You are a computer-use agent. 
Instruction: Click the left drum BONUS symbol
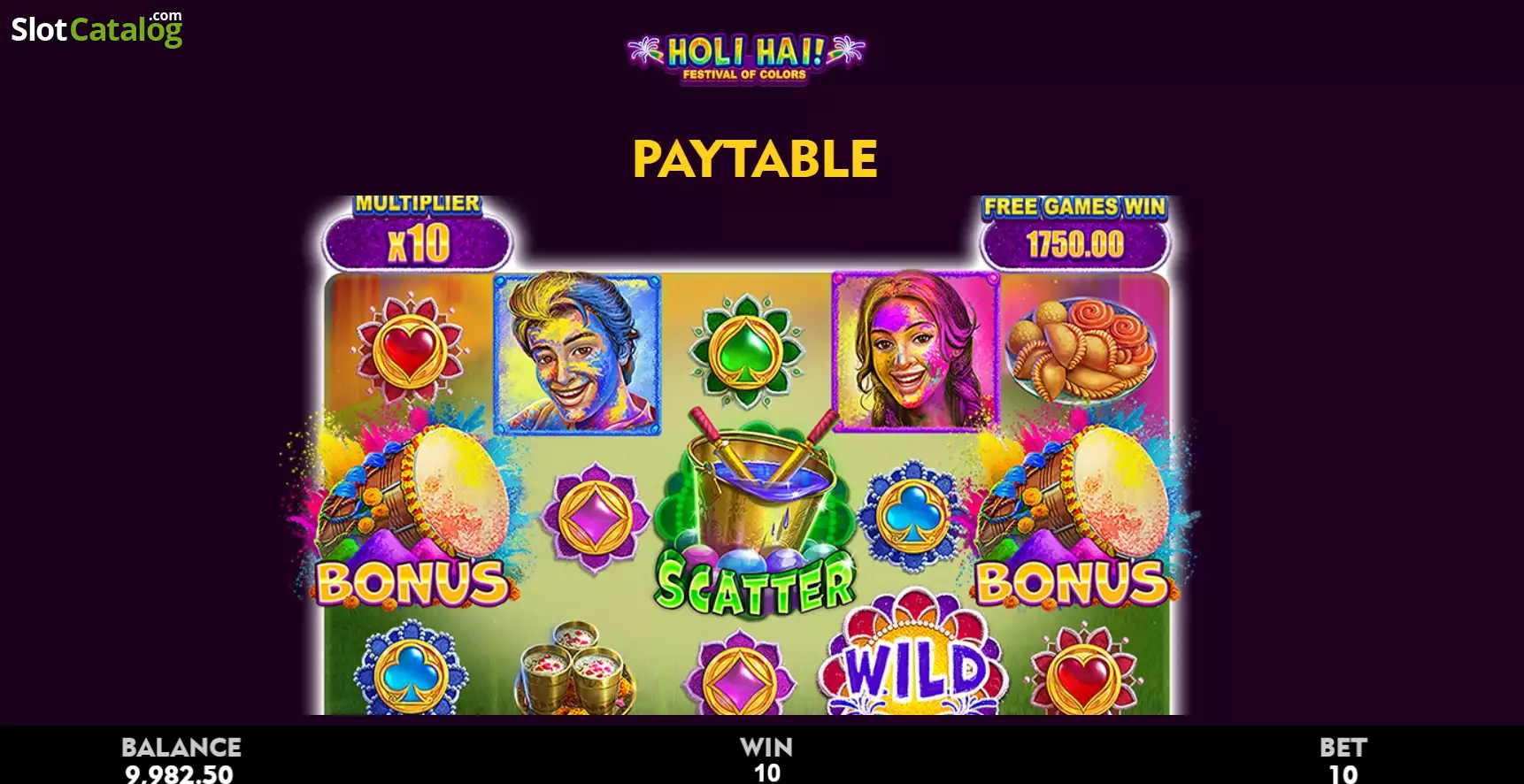coord(412,516)
